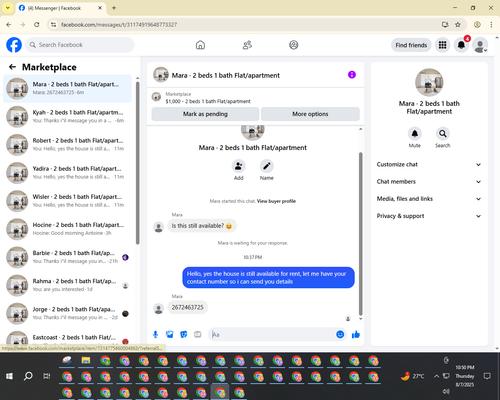Expand Privacy & support section
The height and width of the screenshot is (400, 500).
[429, 216]
